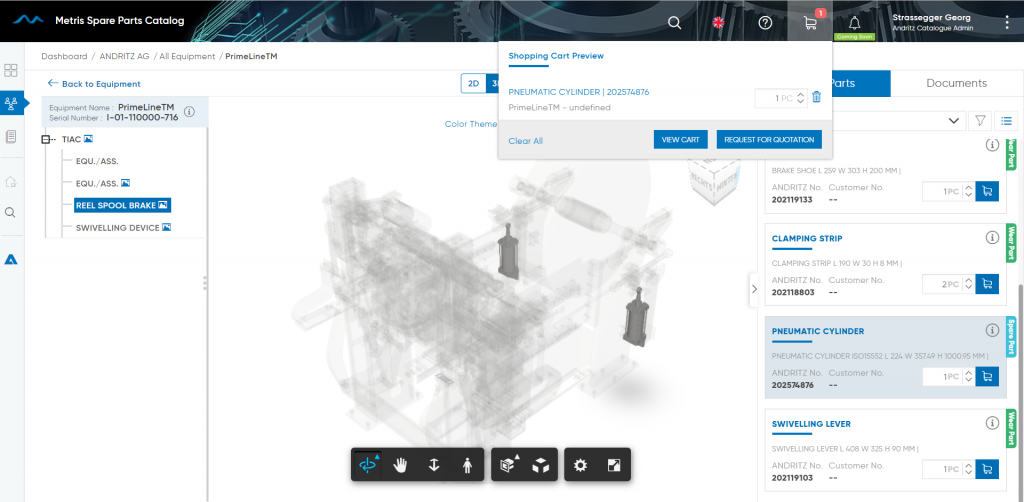Adjust the Clamping Strip quantity stepper
This screenshot has height=502, width=1024.
[969, 284]
